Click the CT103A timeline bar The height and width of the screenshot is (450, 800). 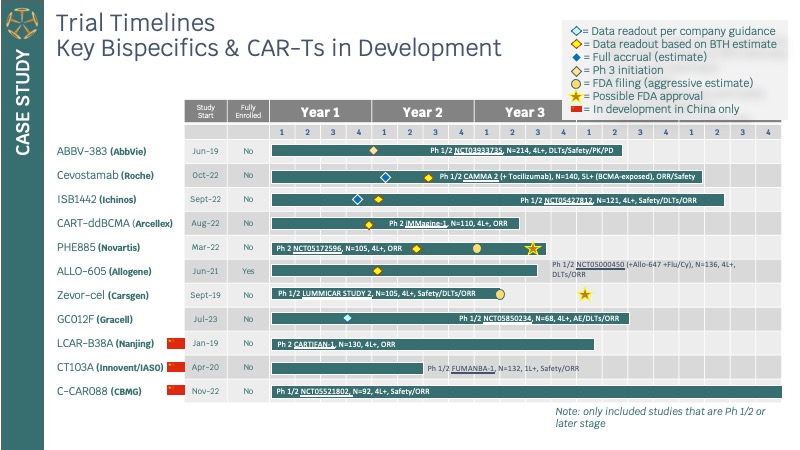(x=347, y=368)
